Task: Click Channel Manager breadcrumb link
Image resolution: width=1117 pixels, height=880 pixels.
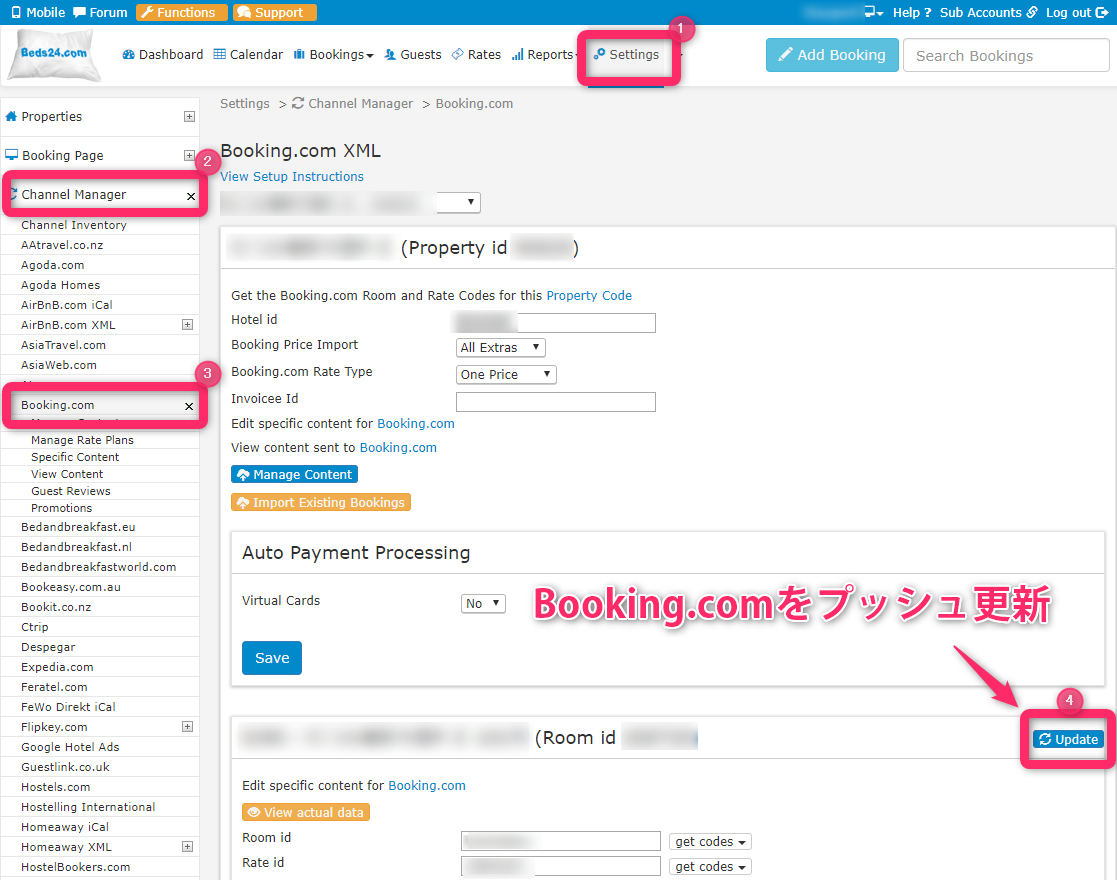Action: (353, 103)
